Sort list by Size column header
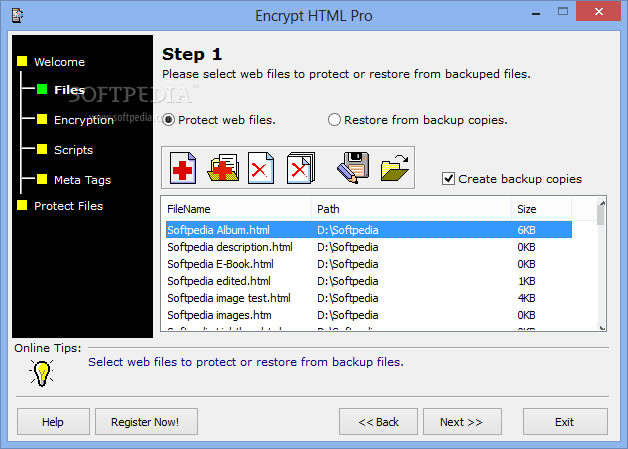The width and height of the screenshot is (628, 449). (x=541, y=209)
